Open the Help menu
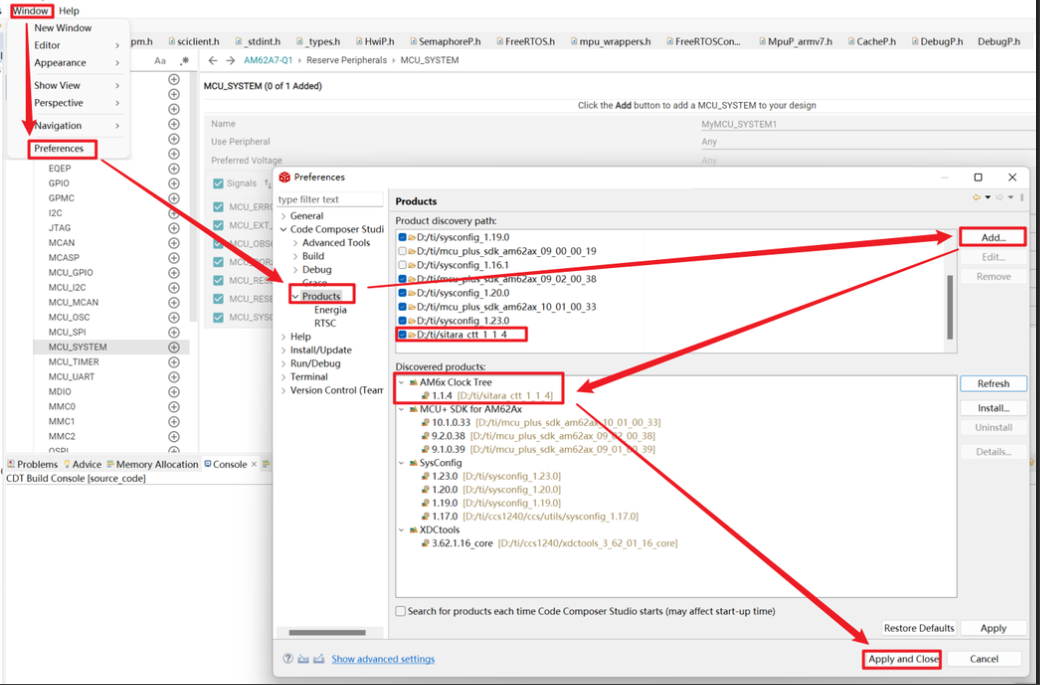The height and width of the screenshot is (685, 1040). (x=69, y=11)
